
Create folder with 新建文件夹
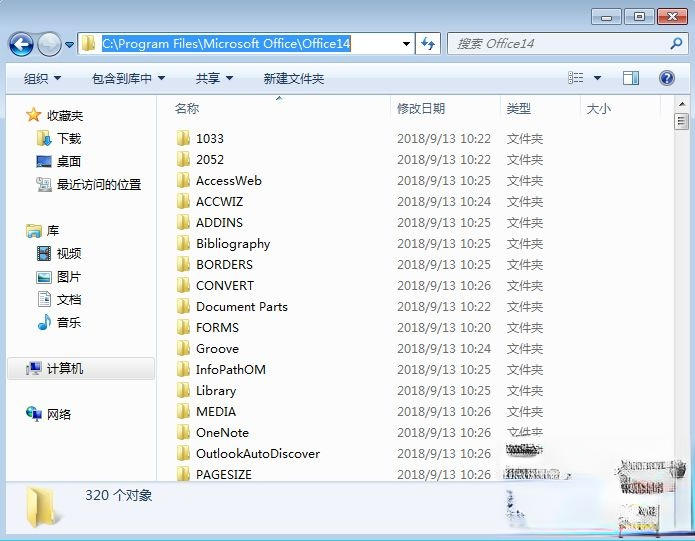pyautogui.click(x=293, y=78)
